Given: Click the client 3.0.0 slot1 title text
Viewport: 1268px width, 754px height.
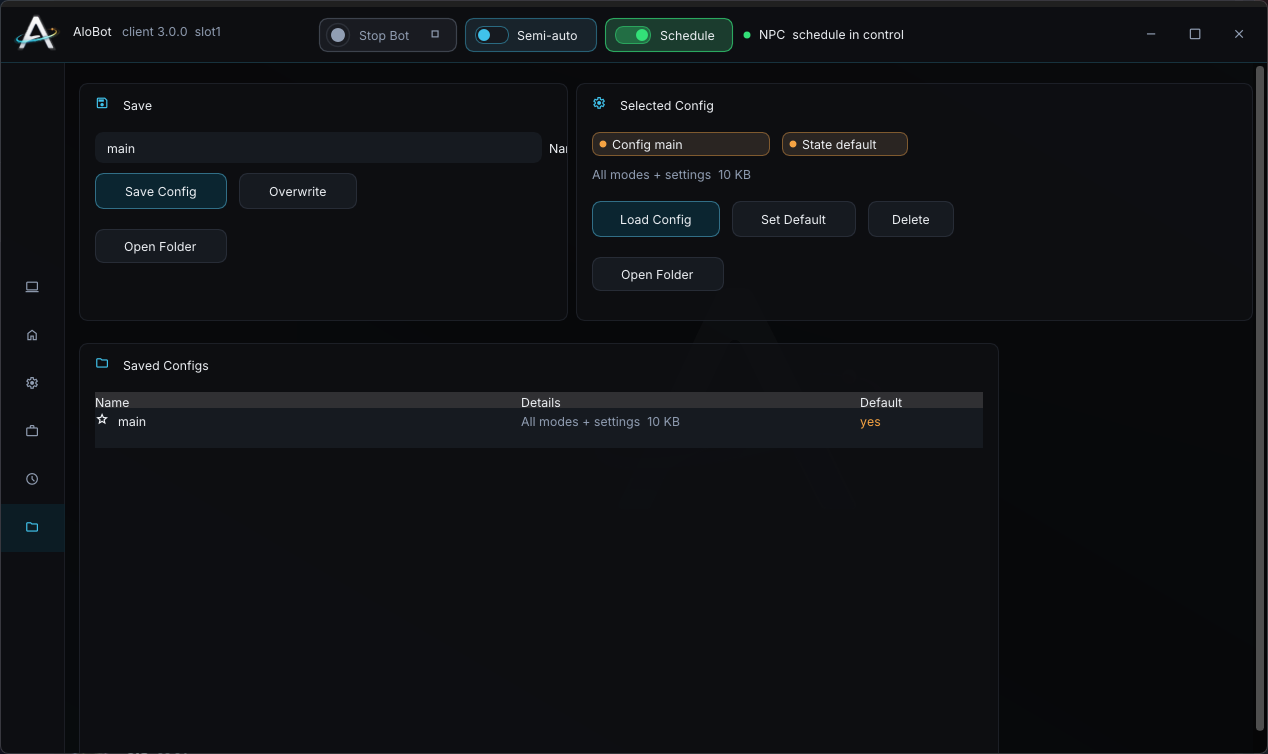Looking at the screenshot, I should [x=171, y=31].
